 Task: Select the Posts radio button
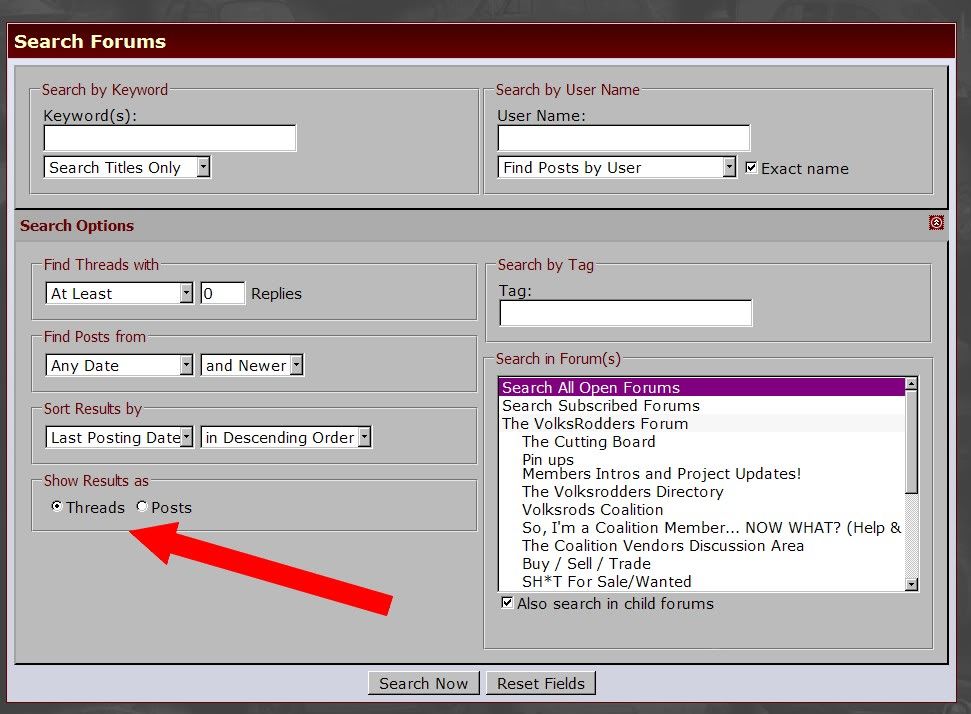coord(142,506)
